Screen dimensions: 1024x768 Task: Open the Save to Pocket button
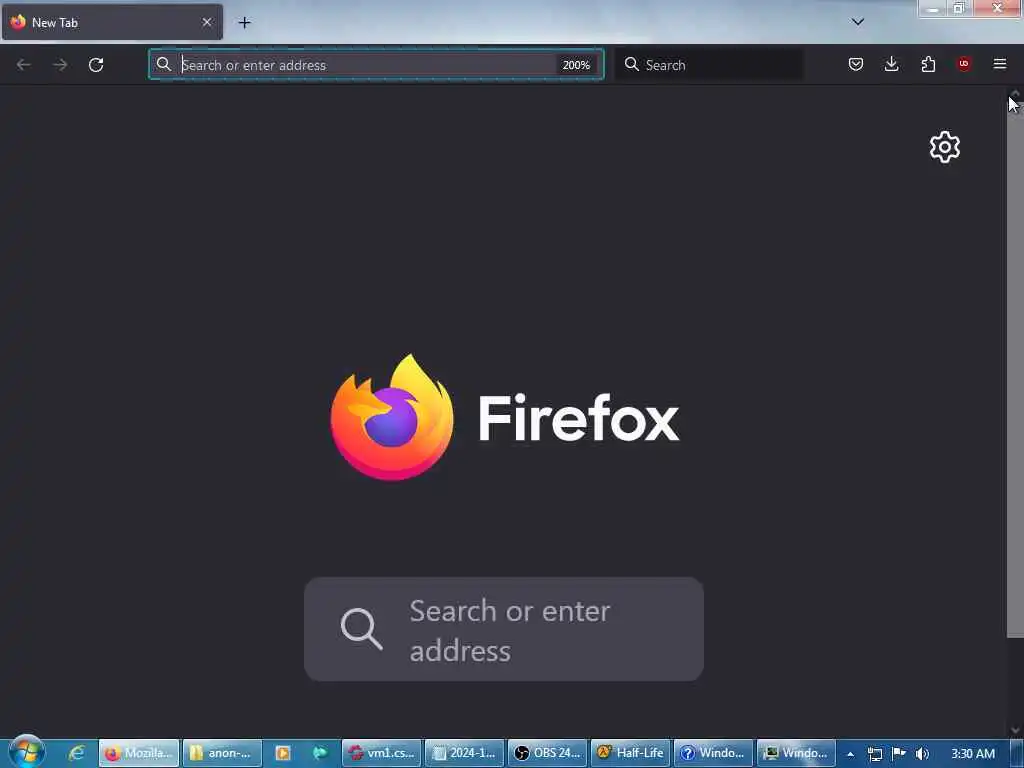[x=856, y=64]
